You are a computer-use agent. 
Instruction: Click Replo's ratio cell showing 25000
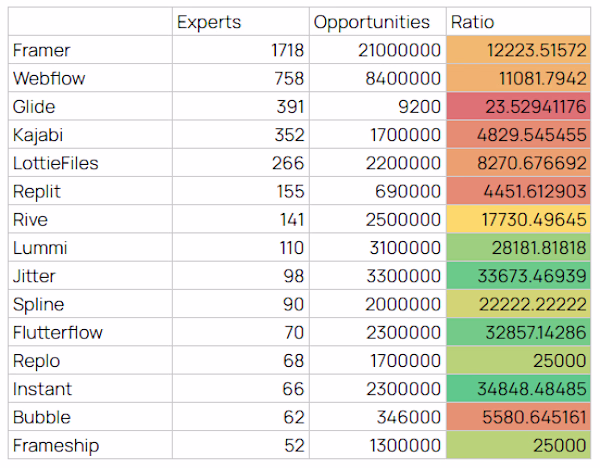pyautogui.click(x=520, y=361)
